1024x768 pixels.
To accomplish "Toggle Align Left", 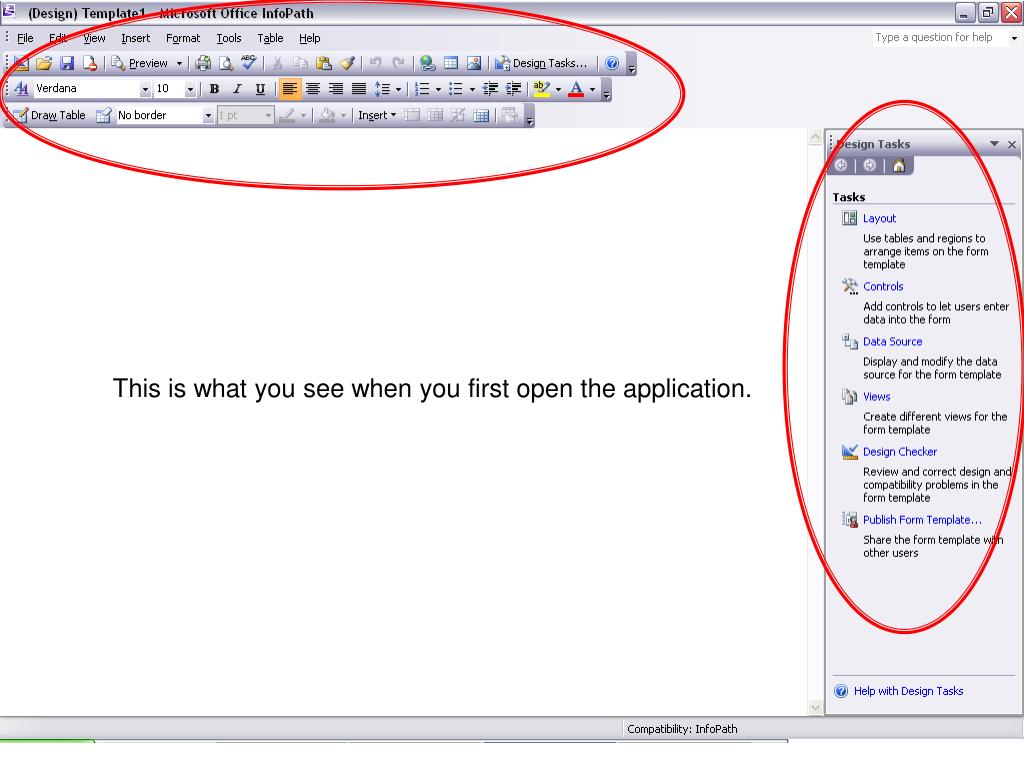I will 289,89.
